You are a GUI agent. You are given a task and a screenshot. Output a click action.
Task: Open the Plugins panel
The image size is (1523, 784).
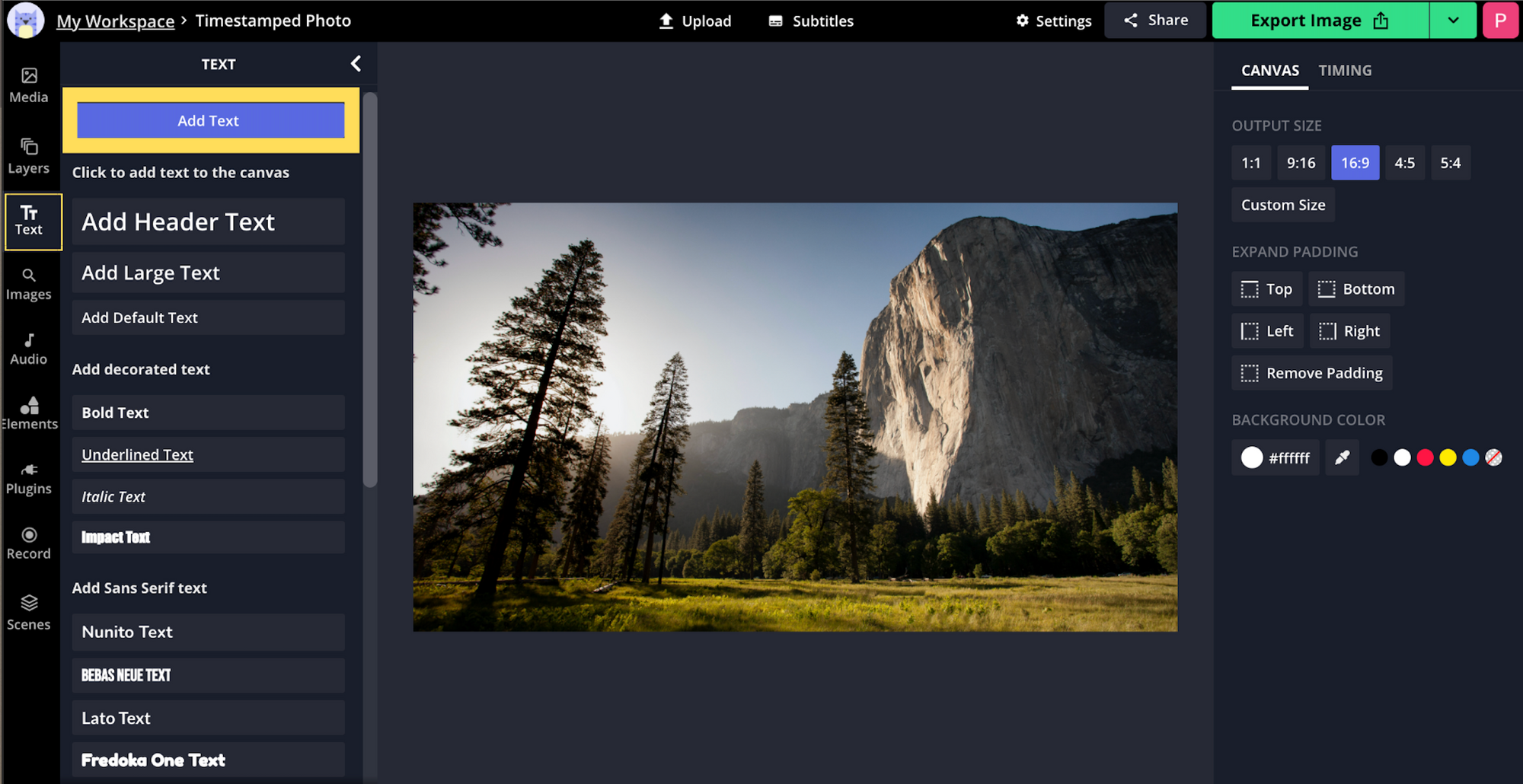pyautogui.click(x=29, y=478)
